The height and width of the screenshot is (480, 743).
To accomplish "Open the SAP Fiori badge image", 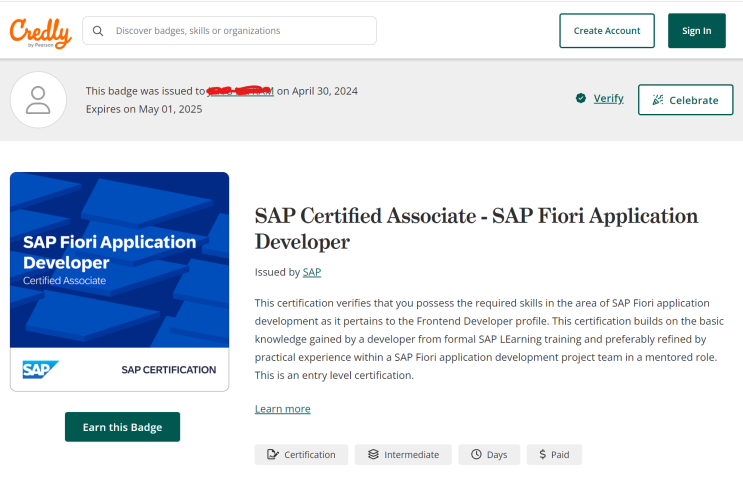I will click(119, 281).
